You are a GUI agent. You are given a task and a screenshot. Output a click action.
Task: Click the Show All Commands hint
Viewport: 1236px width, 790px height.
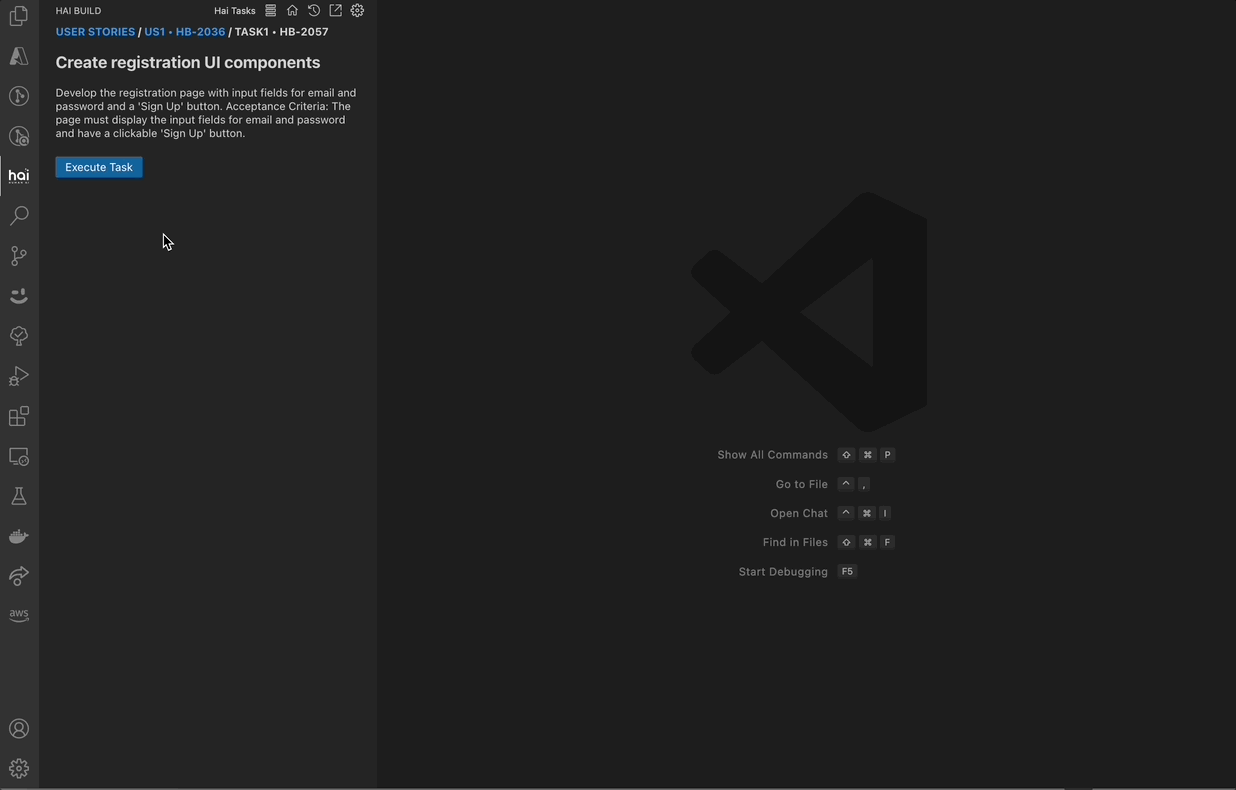tap(772, 455)
